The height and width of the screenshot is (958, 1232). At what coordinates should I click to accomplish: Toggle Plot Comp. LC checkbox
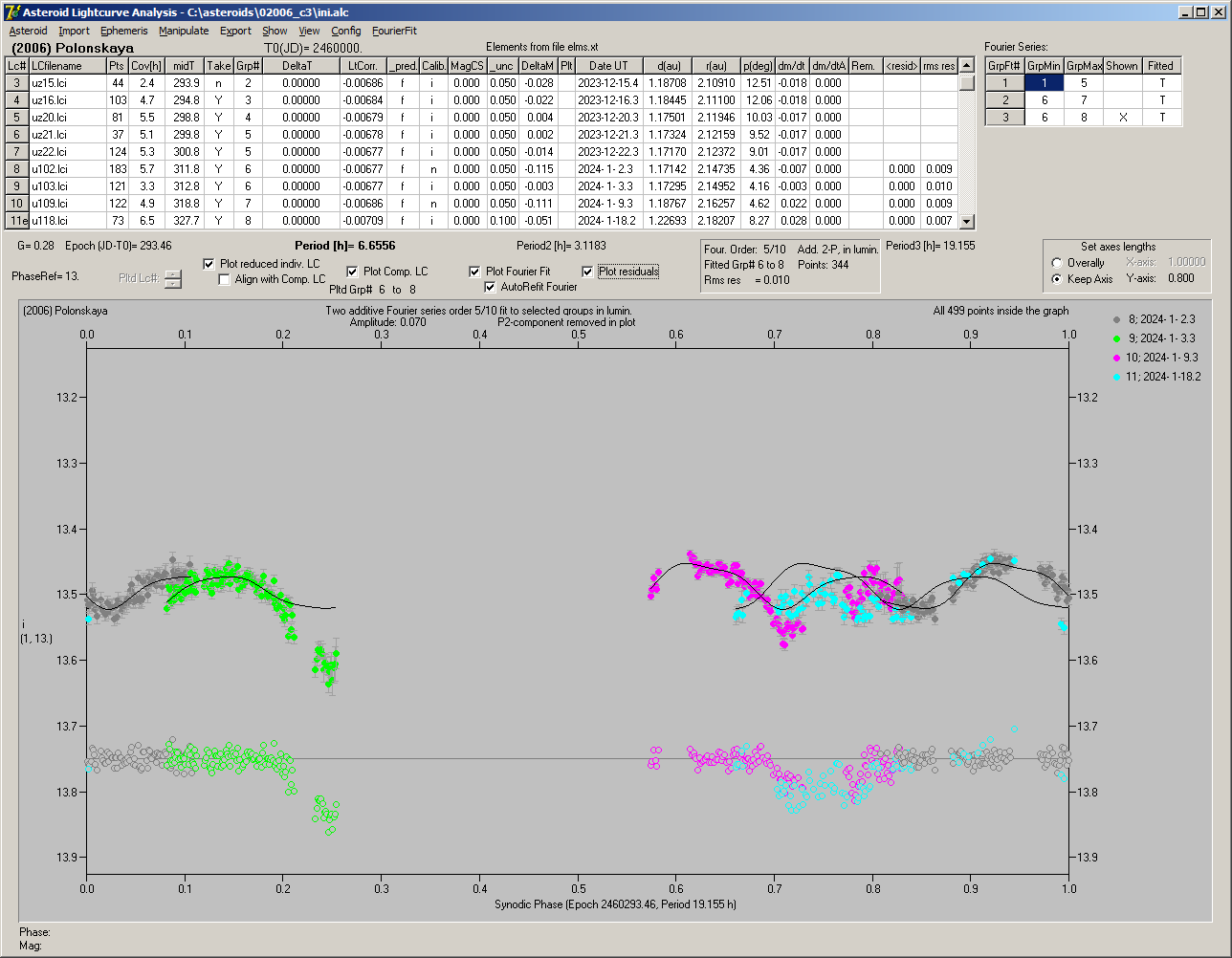coord(352,272)
